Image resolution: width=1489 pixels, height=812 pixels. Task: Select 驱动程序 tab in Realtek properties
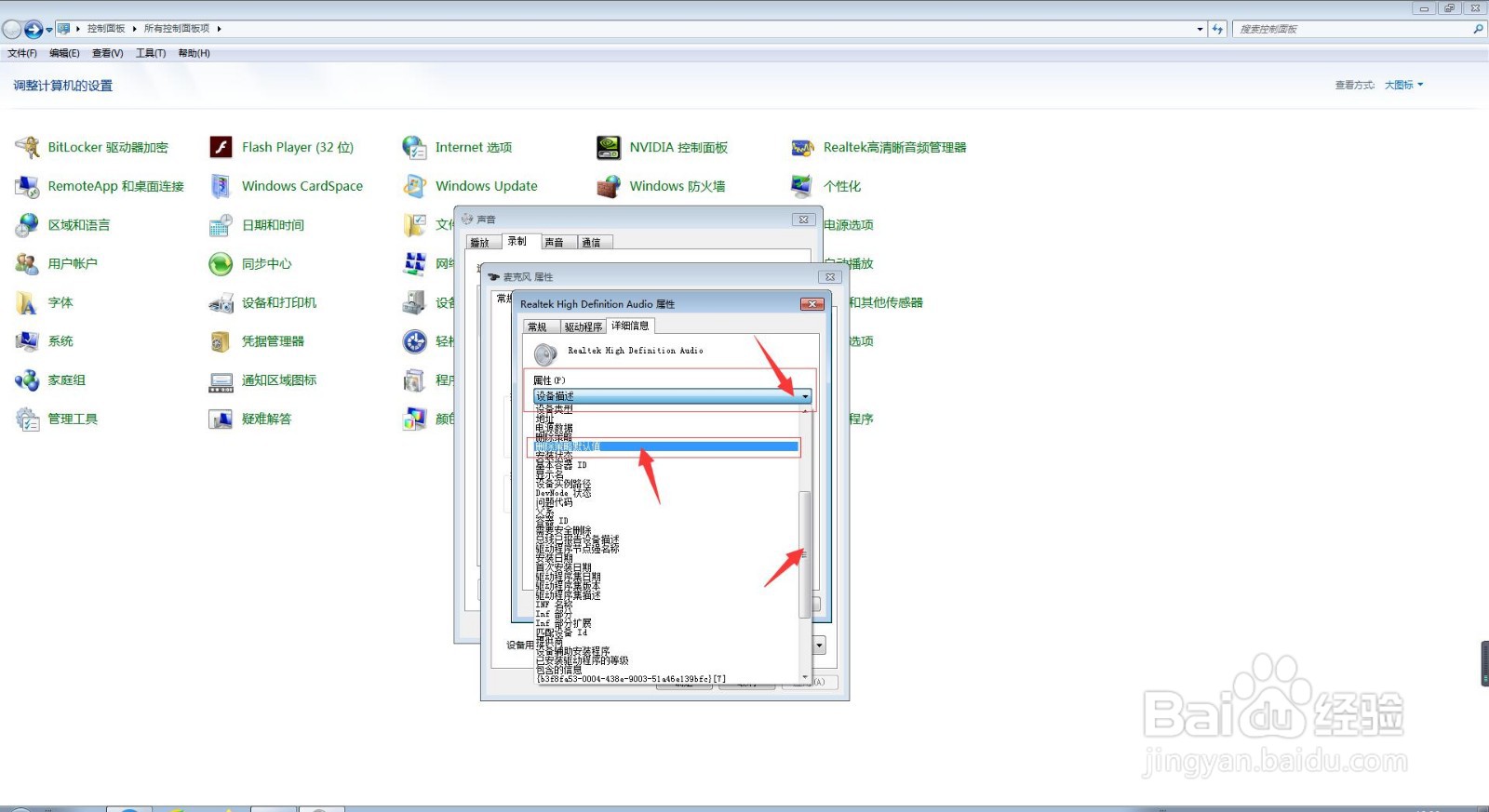tap(584, 327)
